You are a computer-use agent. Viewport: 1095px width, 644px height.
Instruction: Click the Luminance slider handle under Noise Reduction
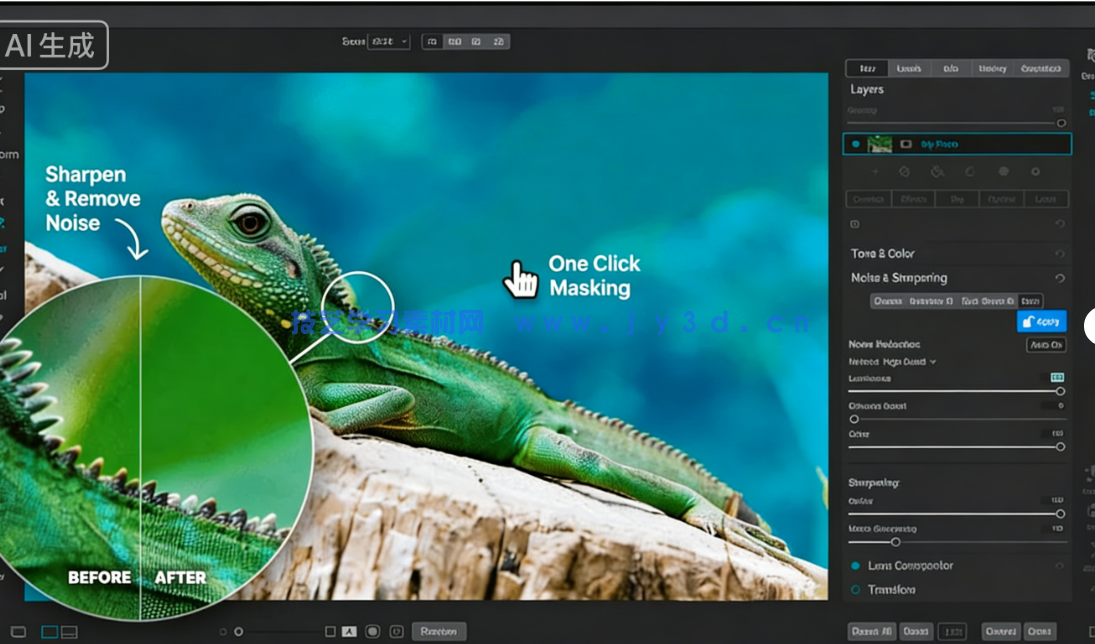pyautogui.click(x=1060, y=391)
